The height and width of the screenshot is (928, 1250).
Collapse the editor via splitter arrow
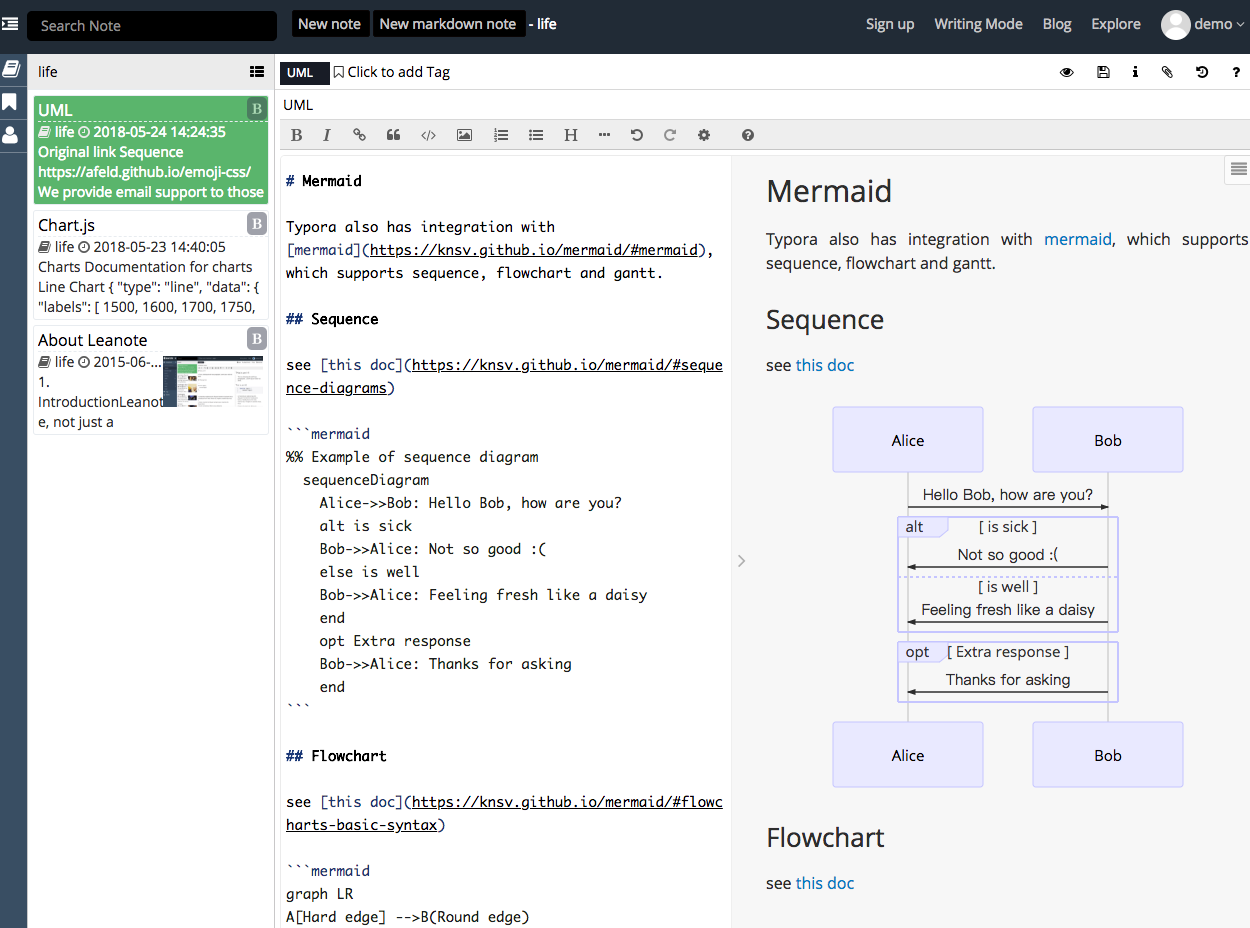[x=741, y=561]
